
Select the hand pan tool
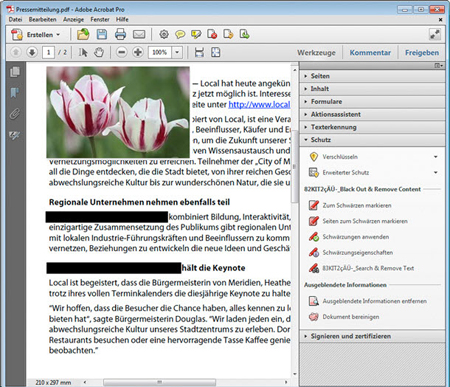[x=99, y=52]
